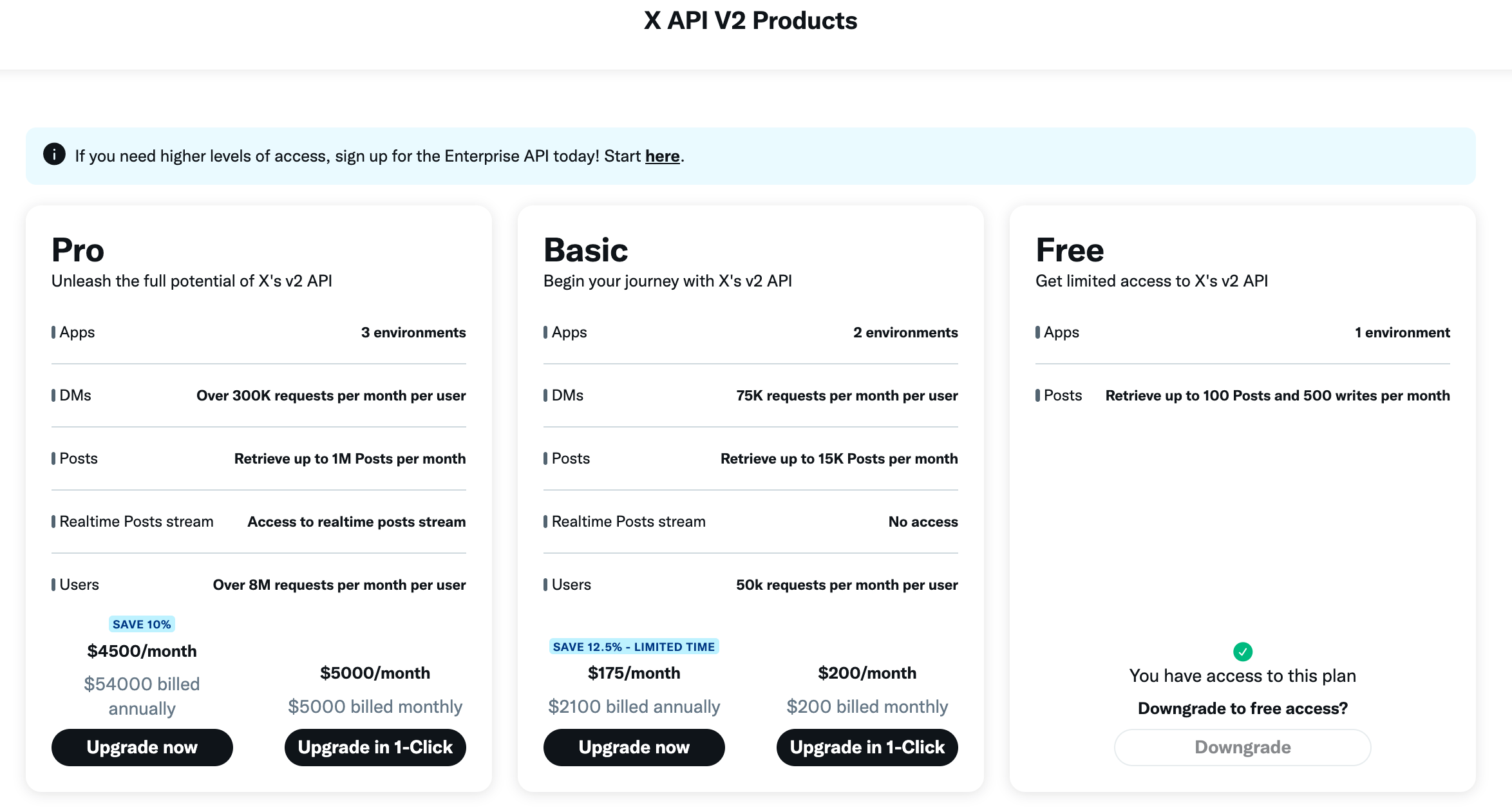Screen dimensions: 1512x810
Task: Click the $175/month price in Basic
Action: pos(634,673)
